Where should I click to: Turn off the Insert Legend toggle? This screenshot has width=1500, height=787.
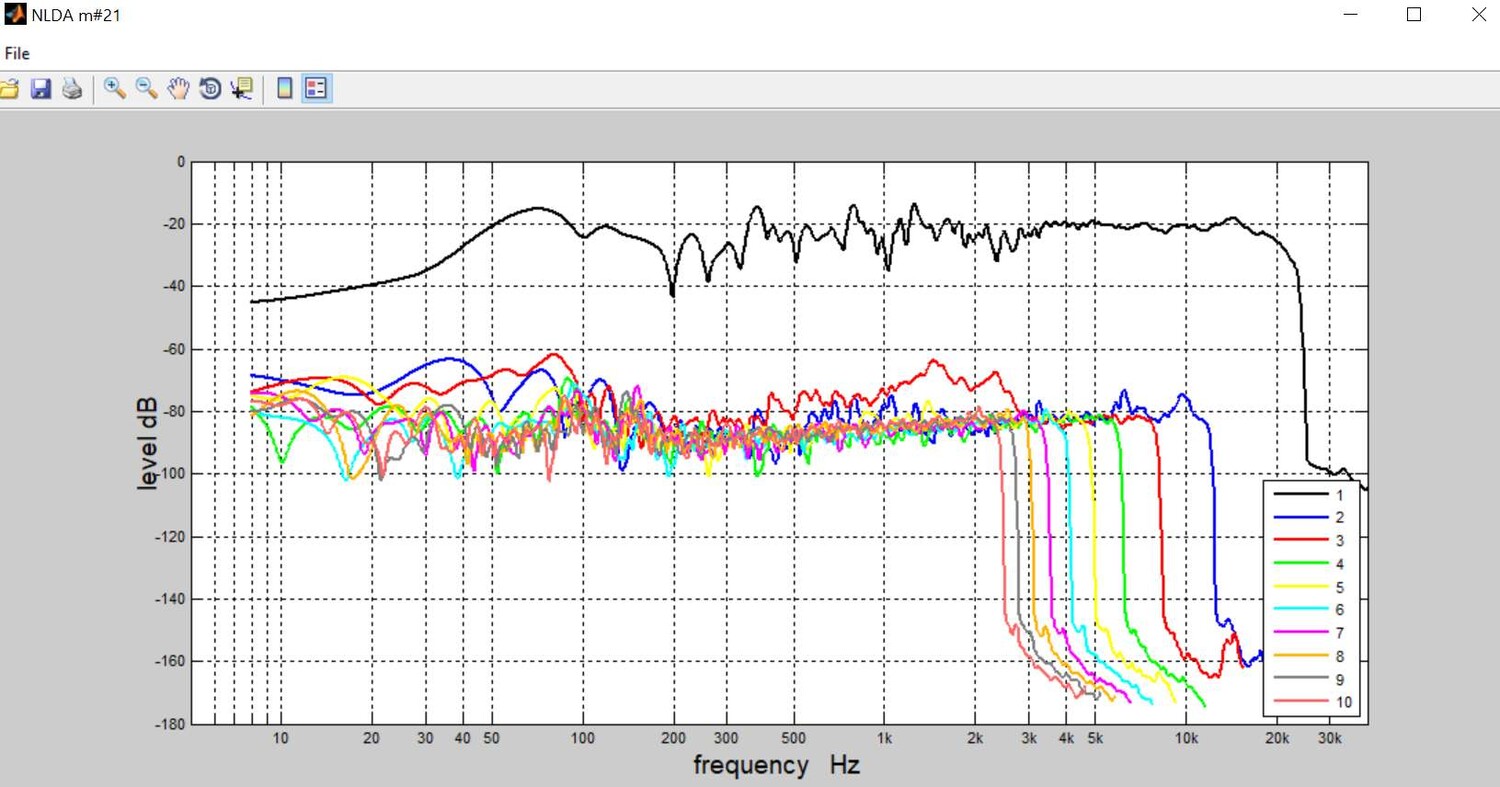316,89
